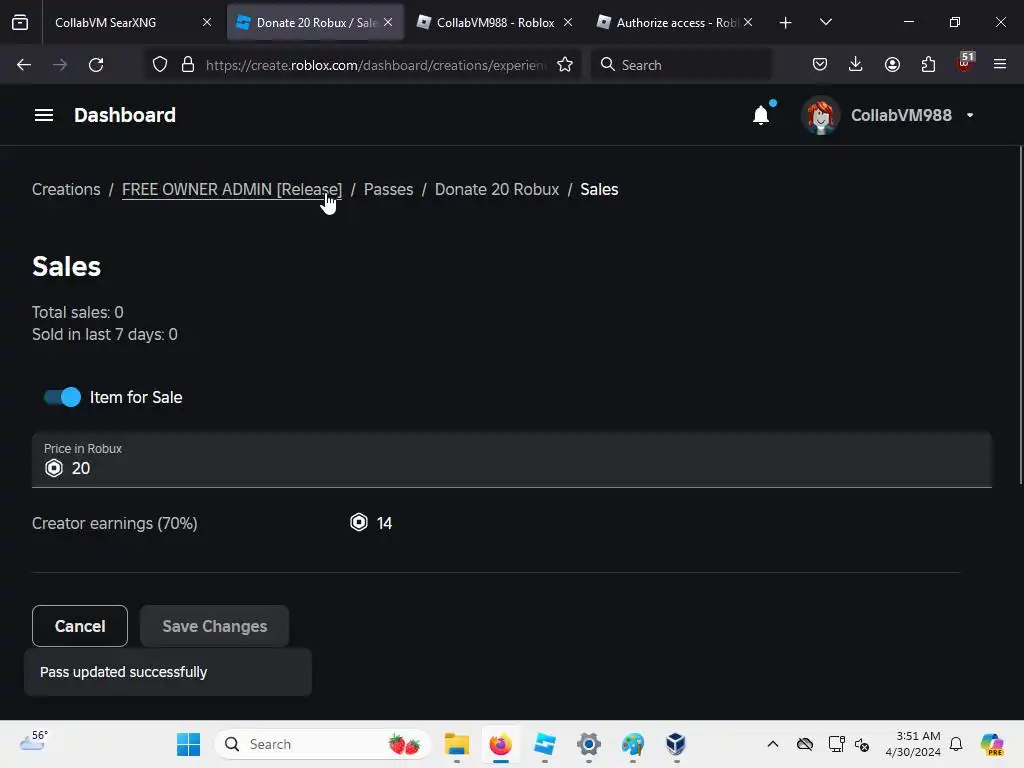Open the Donate 20 Robux breadcrumb

point(497,189)
